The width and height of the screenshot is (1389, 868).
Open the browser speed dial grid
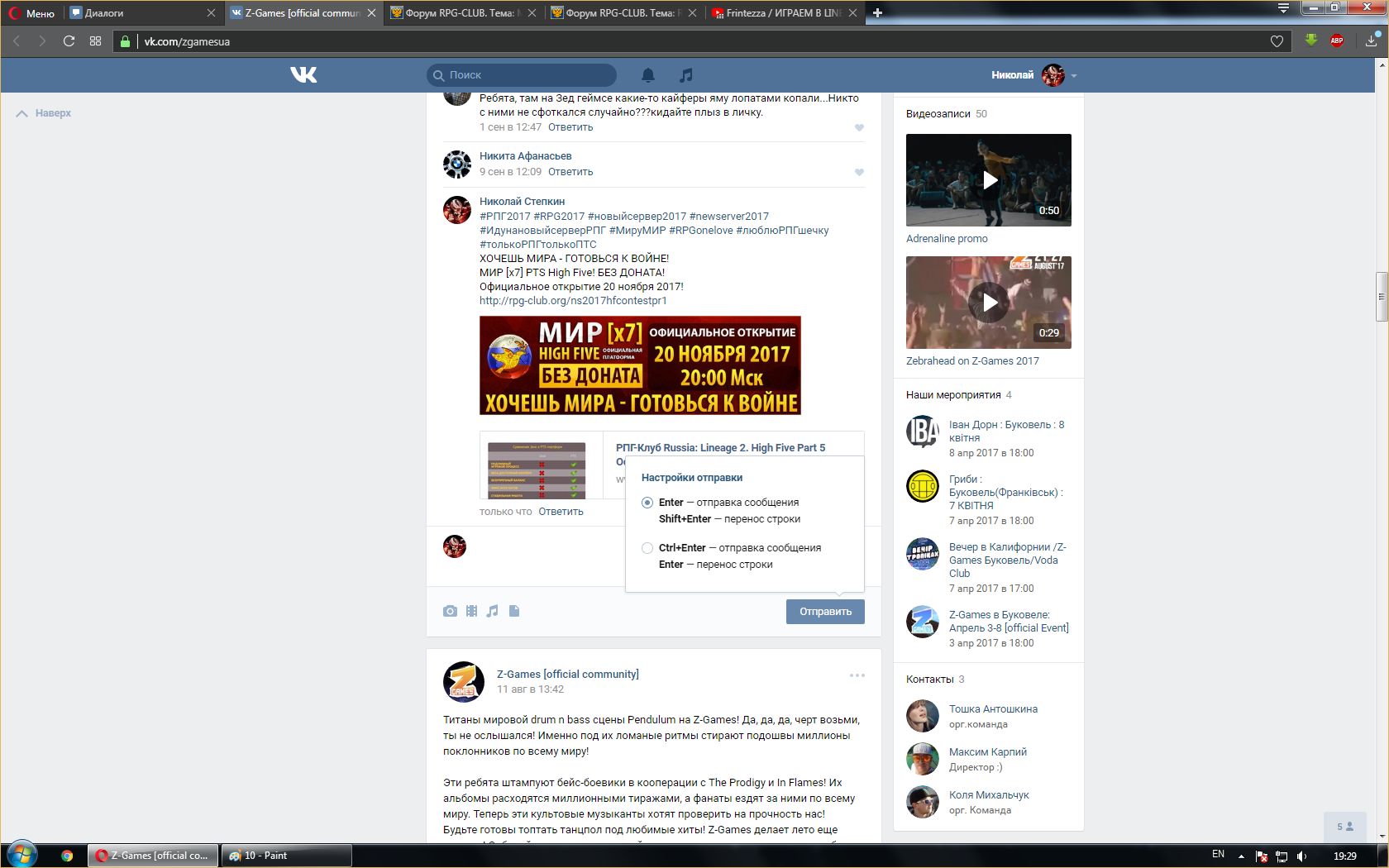click(96, 41)
